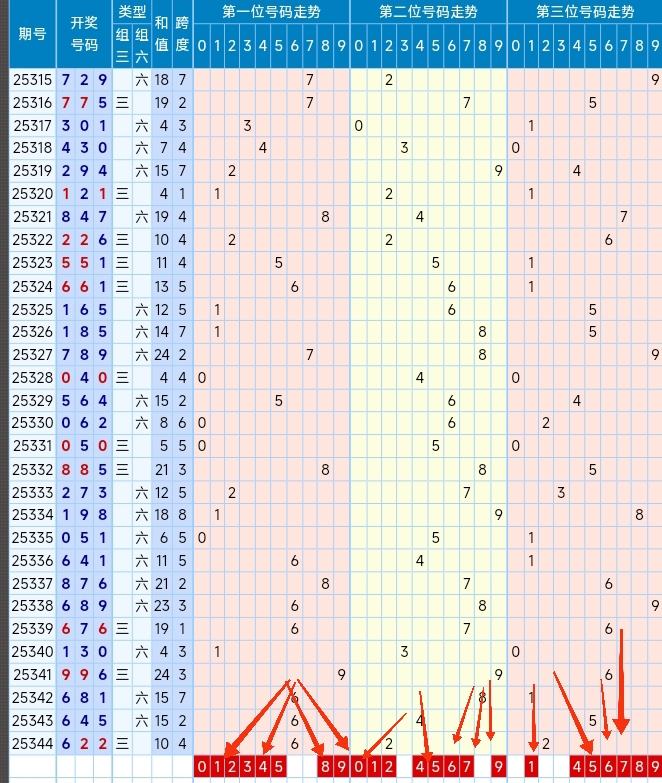Open period 25342 entry
662x783 pixels.
pyautogui.click(x=32, y=698)
